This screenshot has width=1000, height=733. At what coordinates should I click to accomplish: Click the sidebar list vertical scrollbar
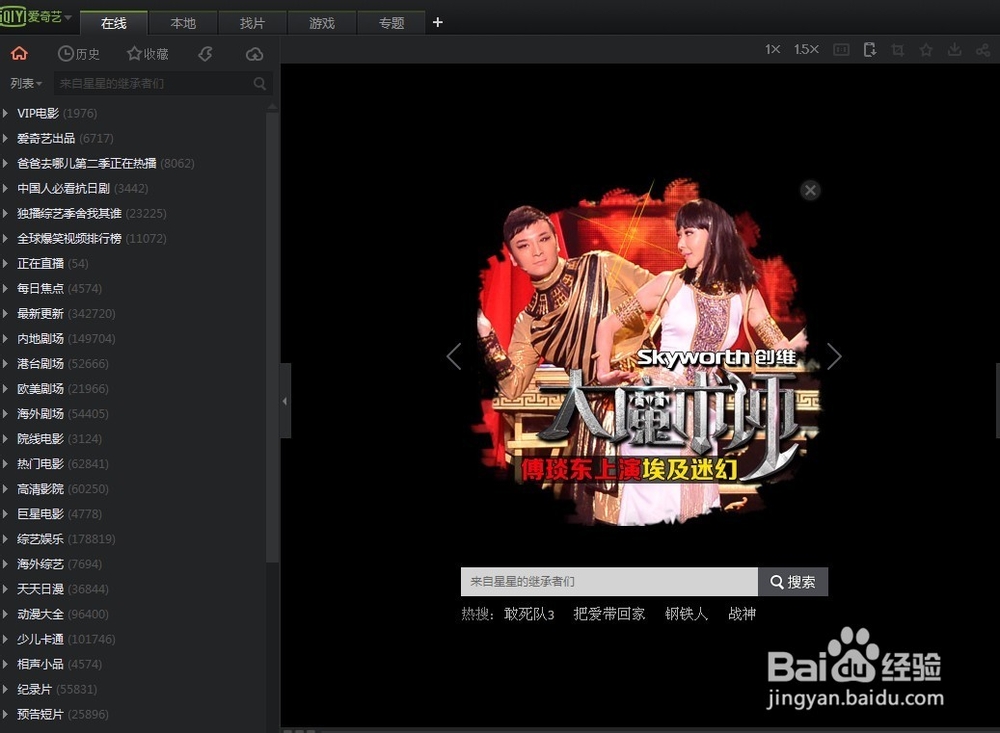[272, 338]
